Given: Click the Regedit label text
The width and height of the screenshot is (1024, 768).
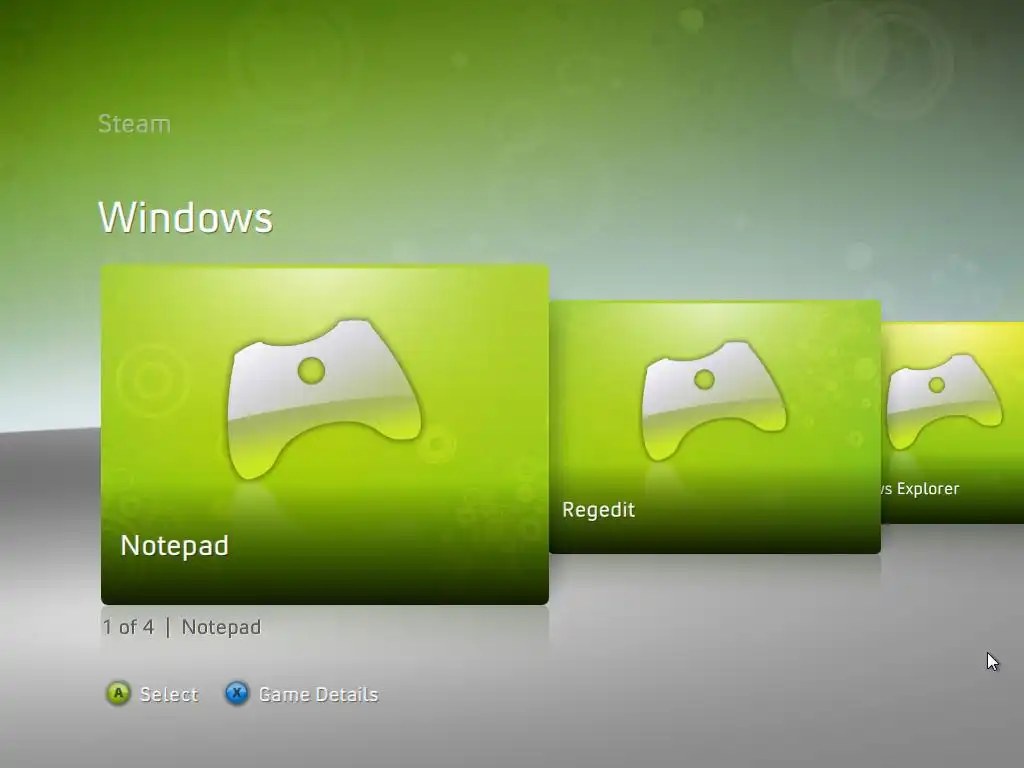Looking at the screenshot, I should click(598, 509).
